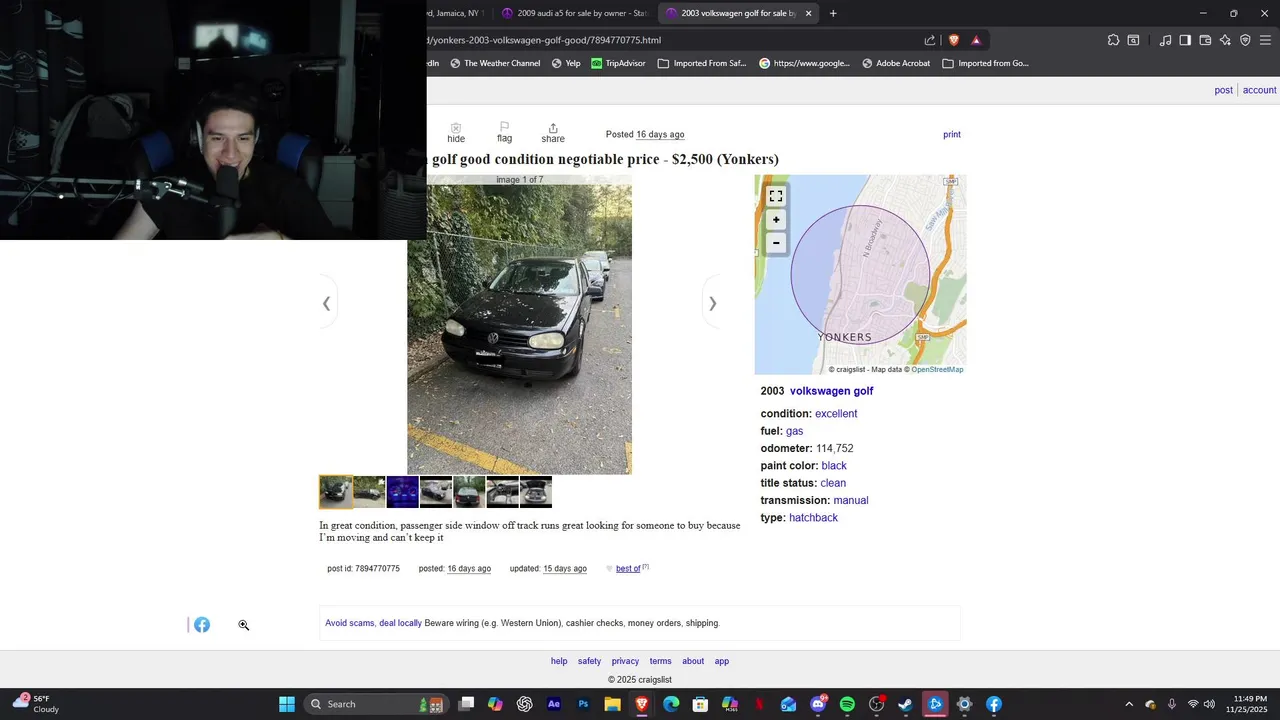Open the Yelp bookmark
This screenshot has height=720, width=1280.
click(x=566, y=63)
